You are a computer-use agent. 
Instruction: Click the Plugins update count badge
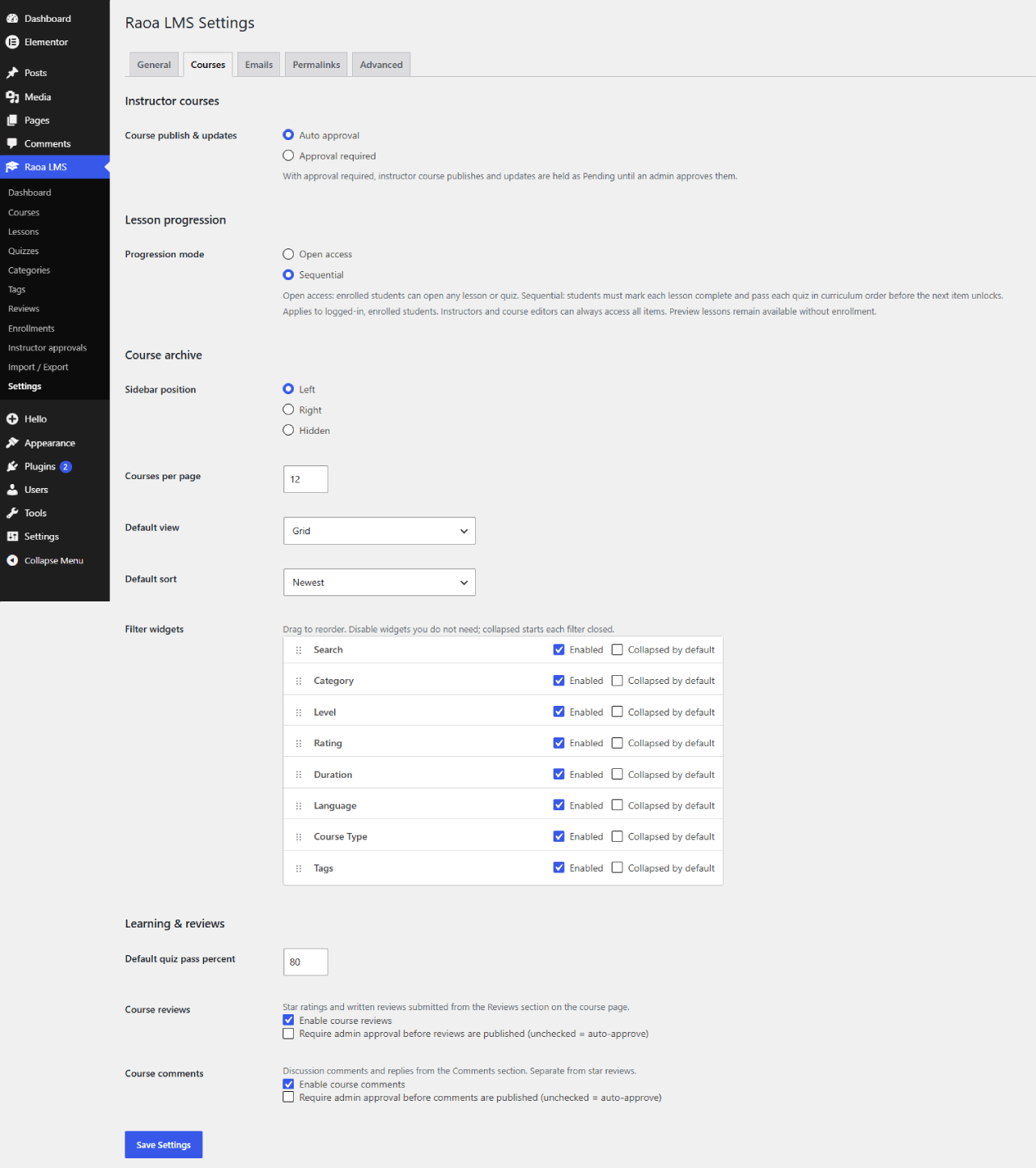tap(66, 467)
